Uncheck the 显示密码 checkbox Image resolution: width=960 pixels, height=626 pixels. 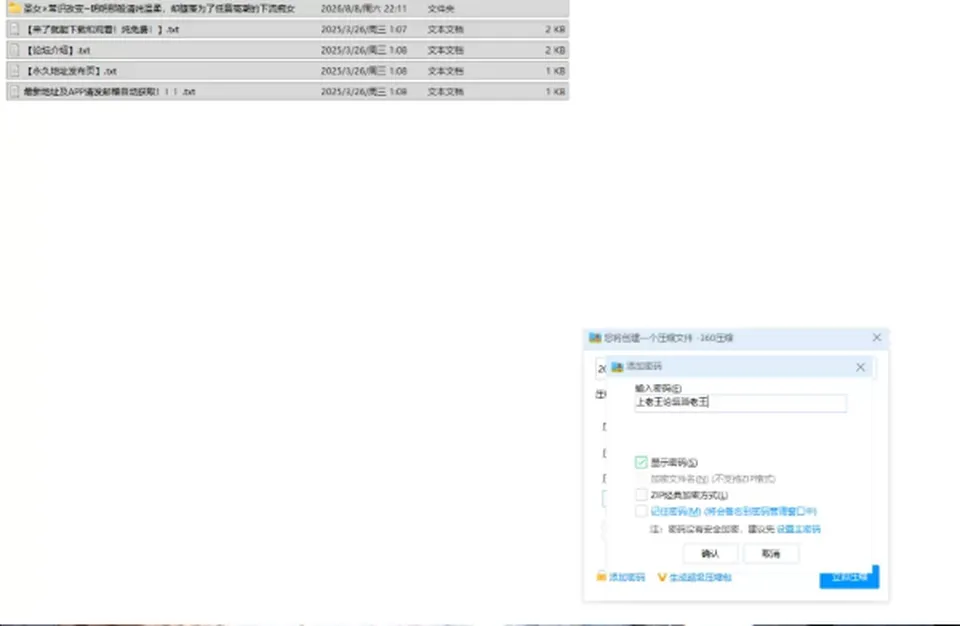tap(641, 462)
